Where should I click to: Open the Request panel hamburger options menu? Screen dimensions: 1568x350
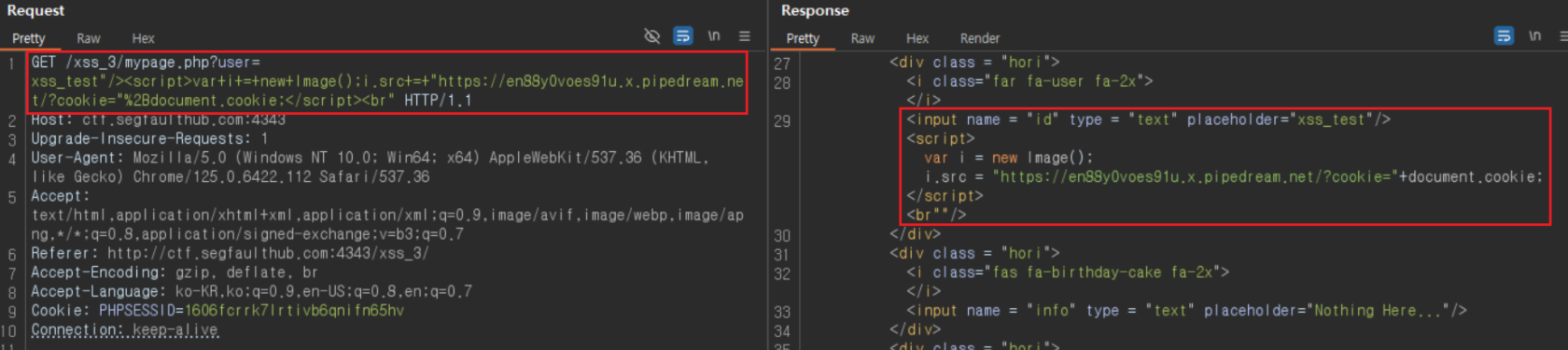(745, 36)
